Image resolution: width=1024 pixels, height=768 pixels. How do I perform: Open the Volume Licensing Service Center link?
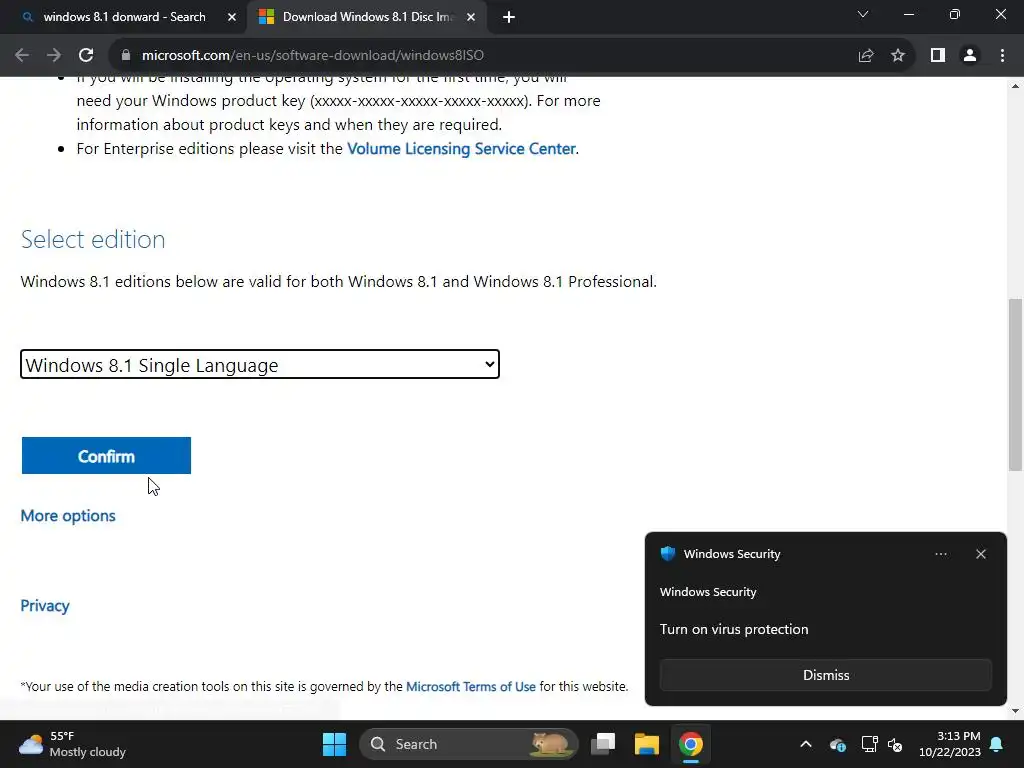(461, 149)
